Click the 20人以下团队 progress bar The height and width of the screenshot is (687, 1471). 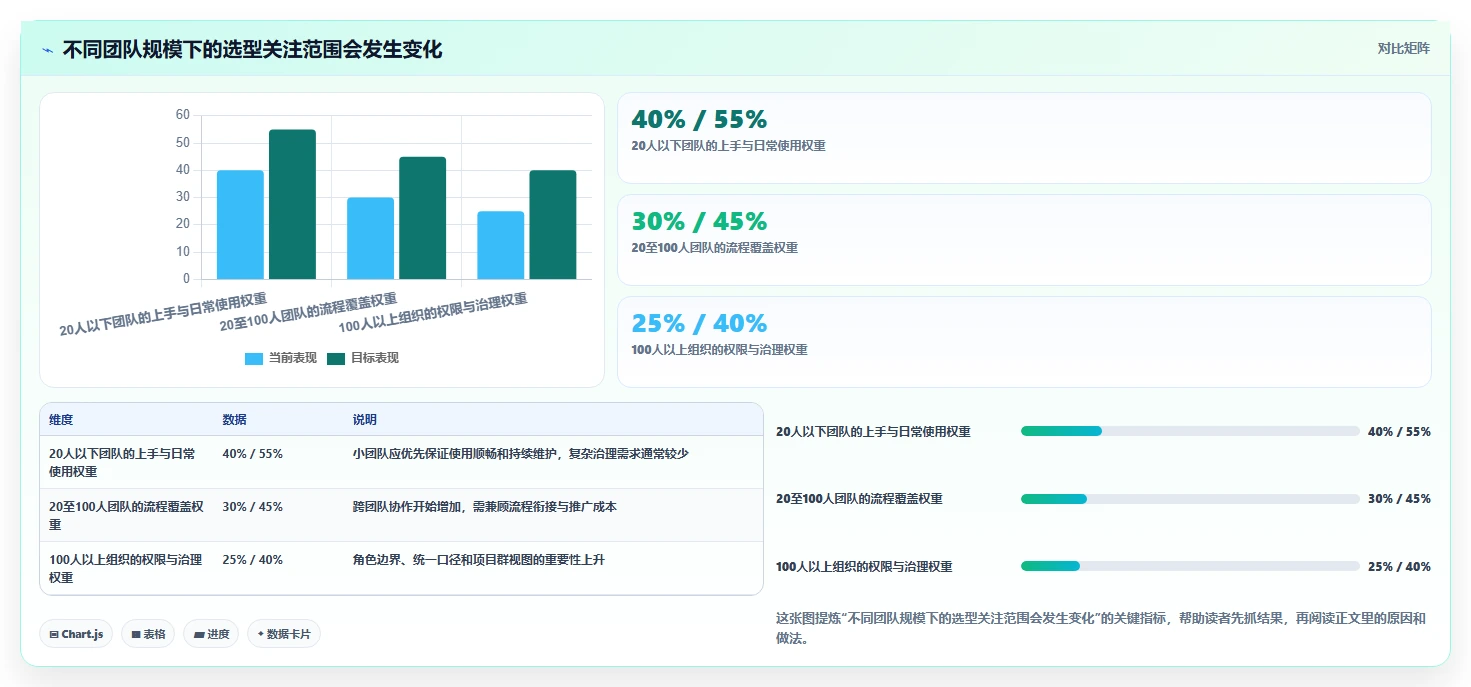[x=1190, y=431]
